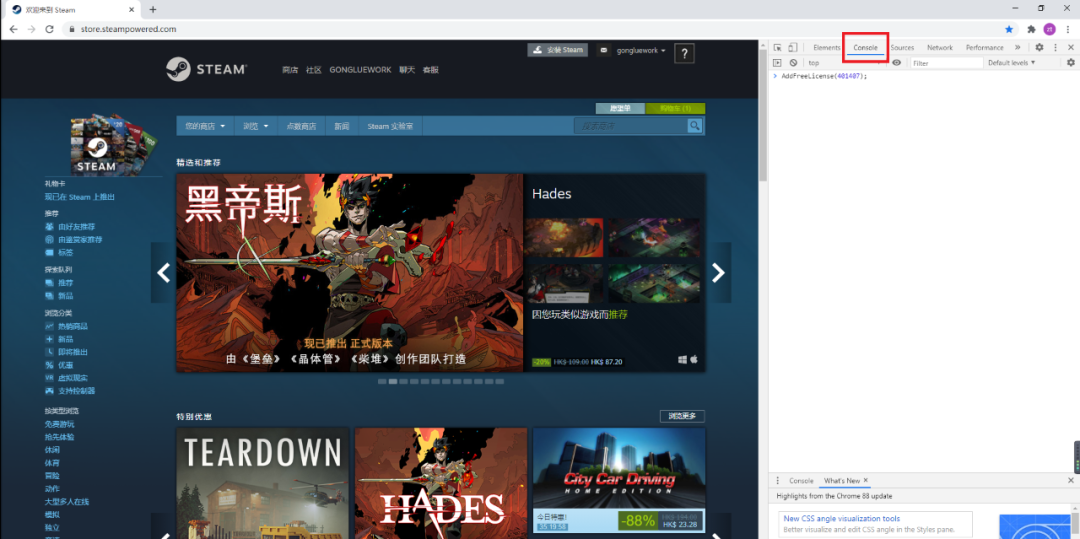The height and width of the screenshot is (539, 1080).
Task: Expand the Default levels dropdown
Action: pos(1010,63)
